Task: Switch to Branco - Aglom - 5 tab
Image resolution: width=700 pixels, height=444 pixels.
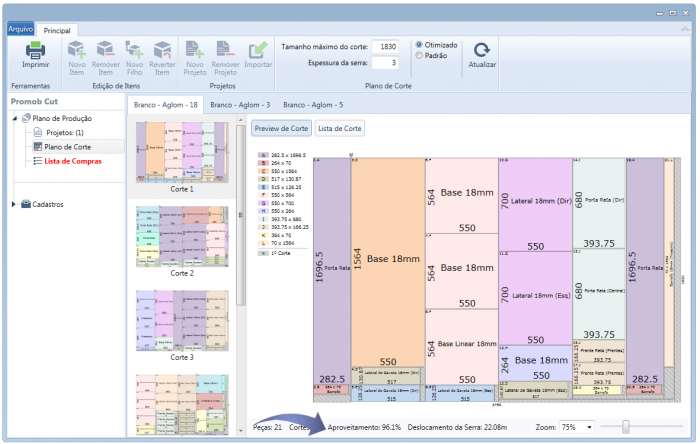Action: click(x=312, y=104)
